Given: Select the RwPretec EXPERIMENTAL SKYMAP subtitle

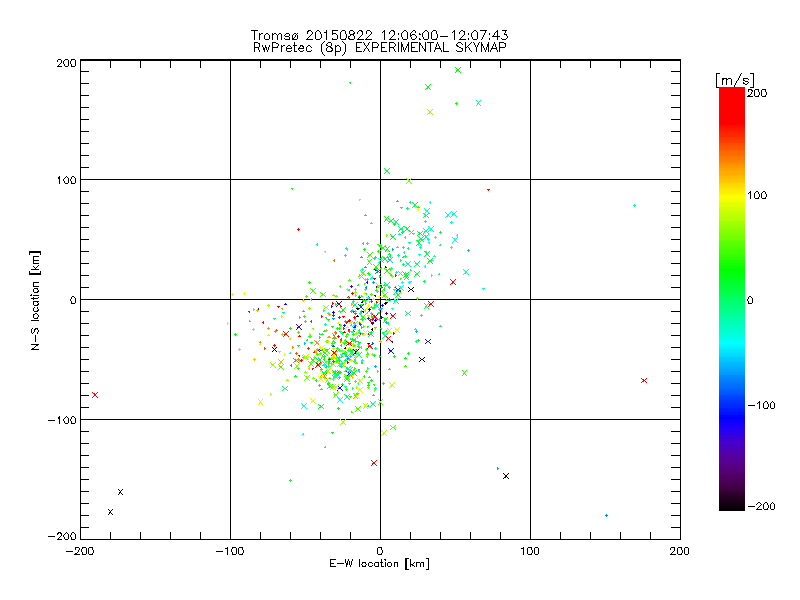Looking at the screenshot, I should (380, 47).
